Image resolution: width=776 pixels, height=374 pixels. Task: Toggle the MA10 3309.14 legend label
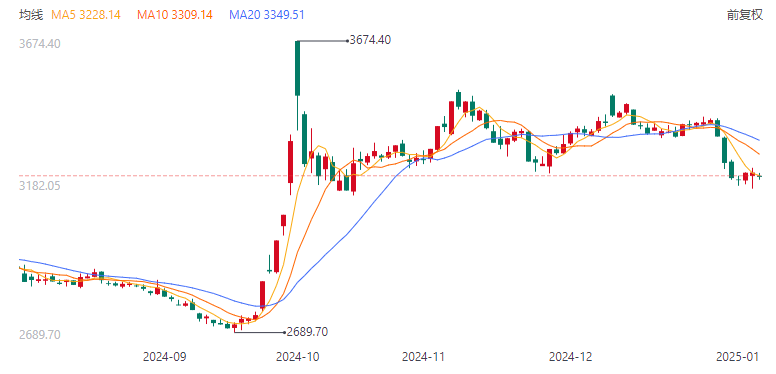175,15
